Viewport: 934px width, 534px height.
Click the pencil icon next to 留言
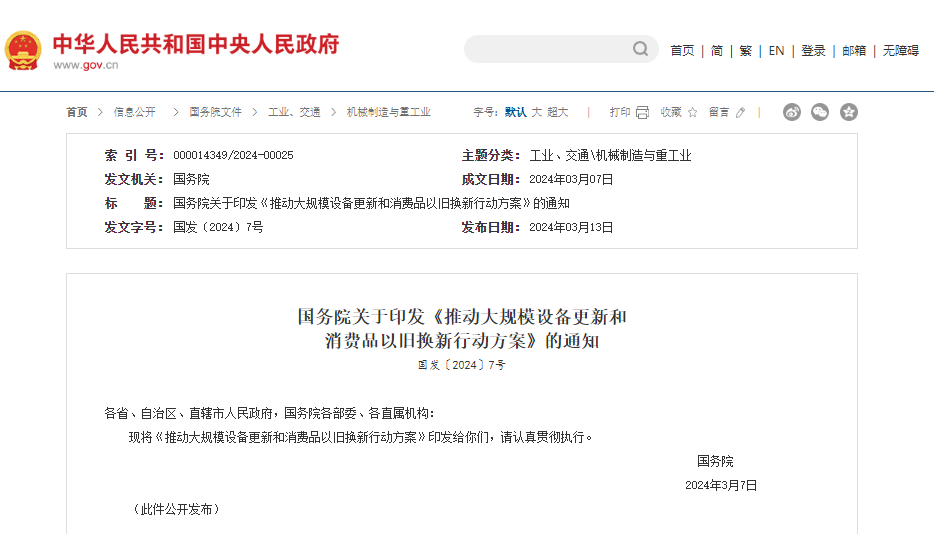click(x=740, y=112)
